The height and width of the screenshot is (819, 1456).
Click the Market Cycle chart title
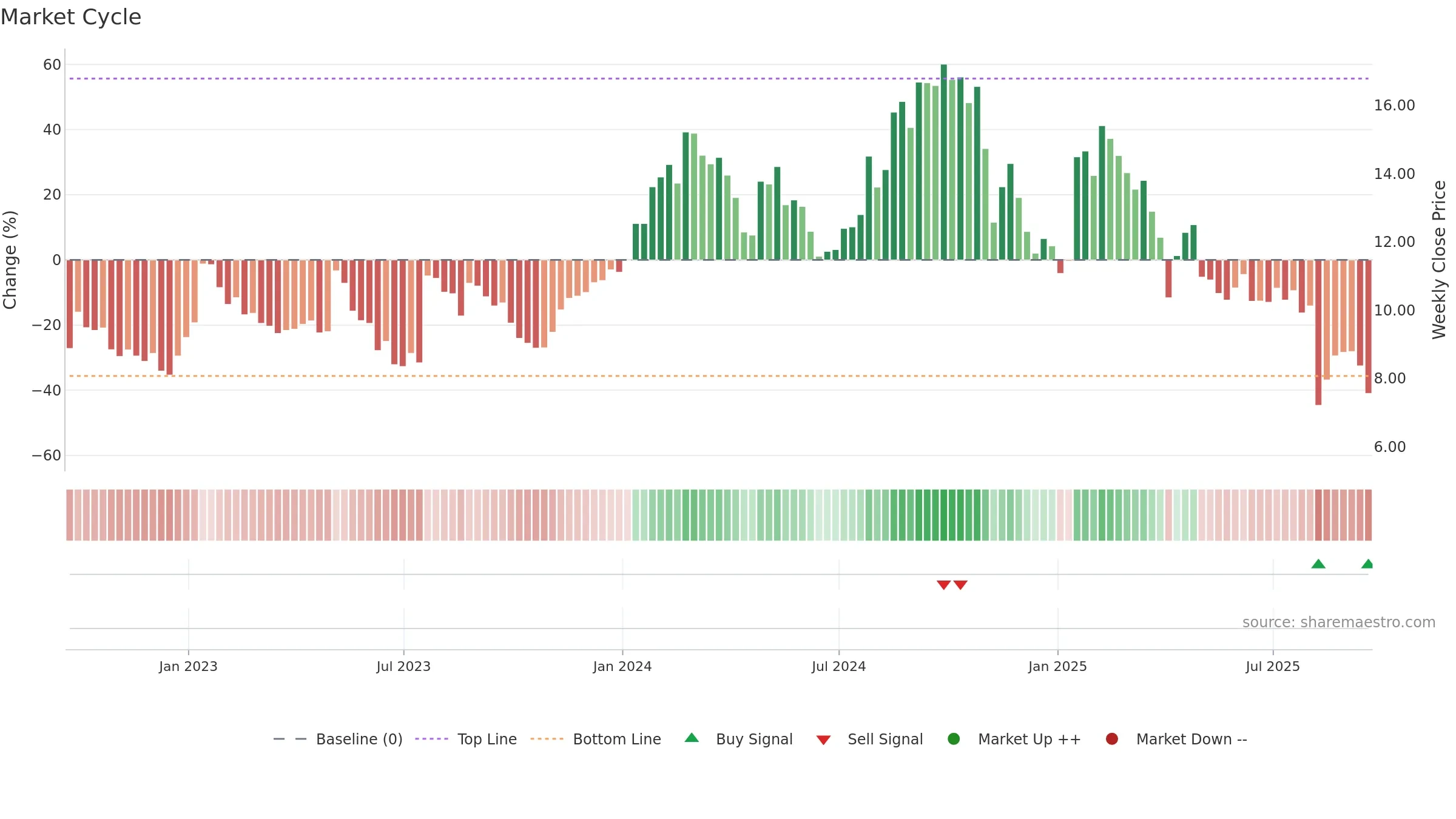point(71,17)
